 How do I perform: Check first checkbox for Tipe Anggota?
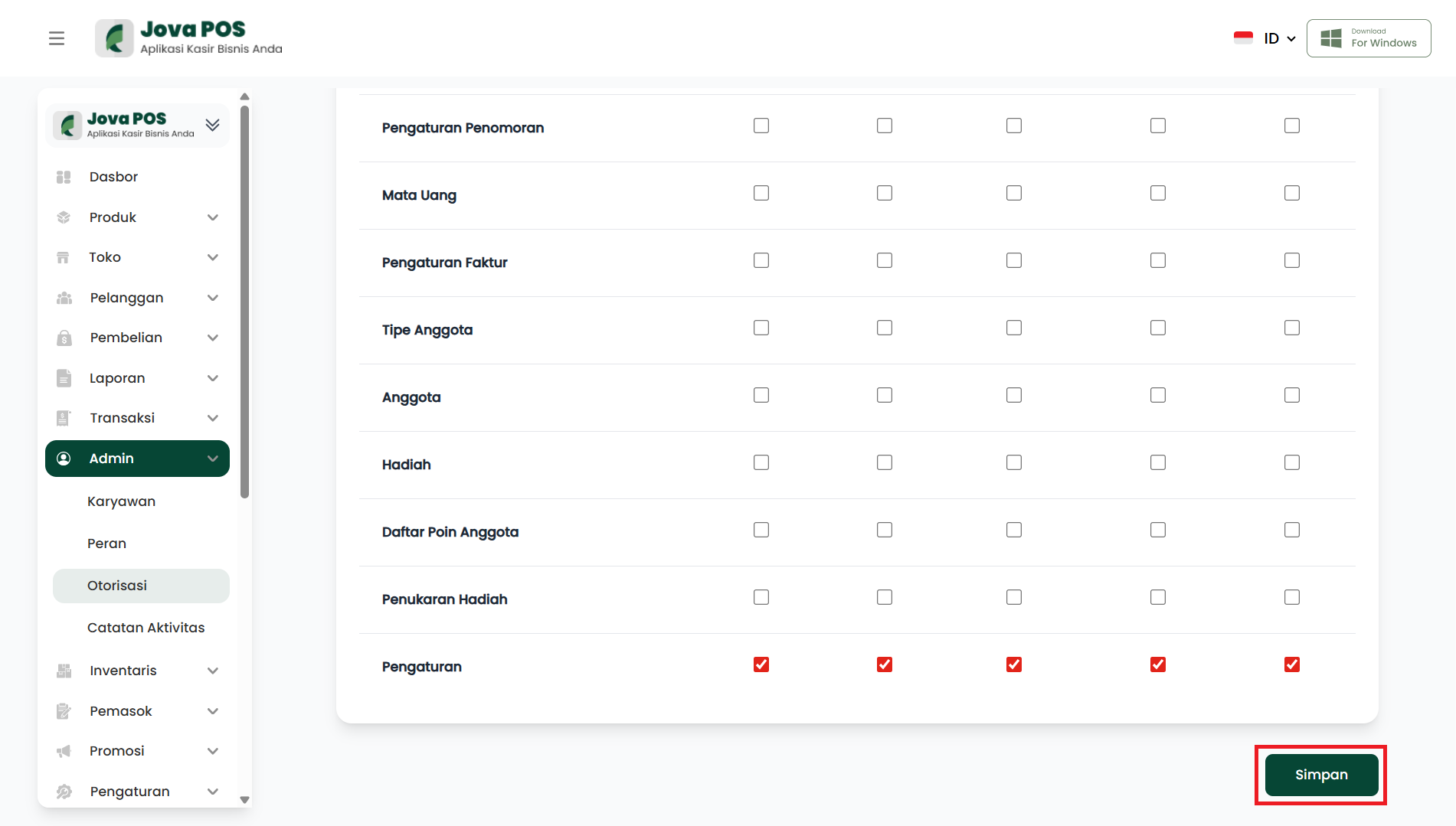(761, 328)
